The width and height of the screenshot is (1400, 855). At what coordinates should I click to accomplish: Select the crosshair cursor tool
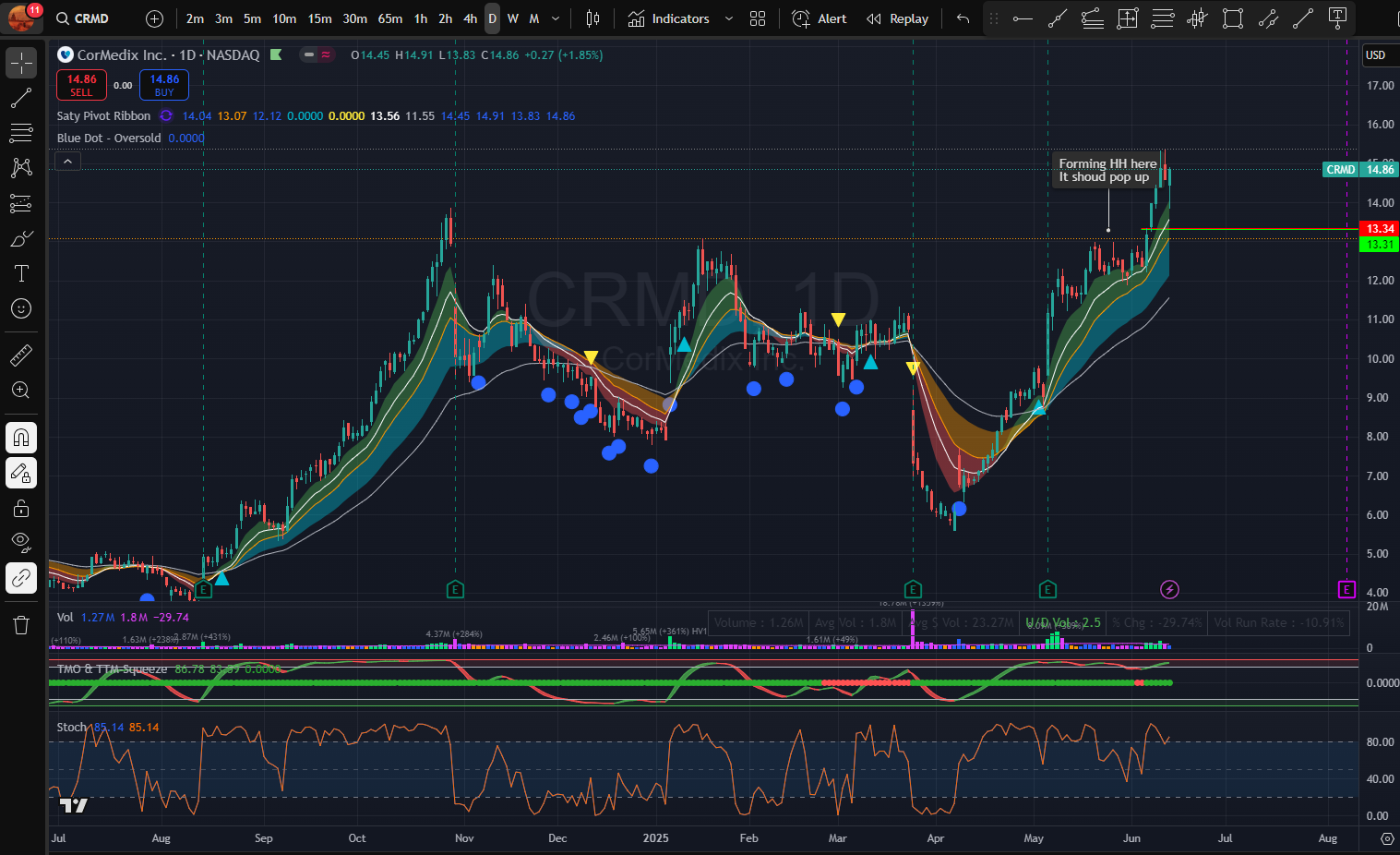pos(21,63)
